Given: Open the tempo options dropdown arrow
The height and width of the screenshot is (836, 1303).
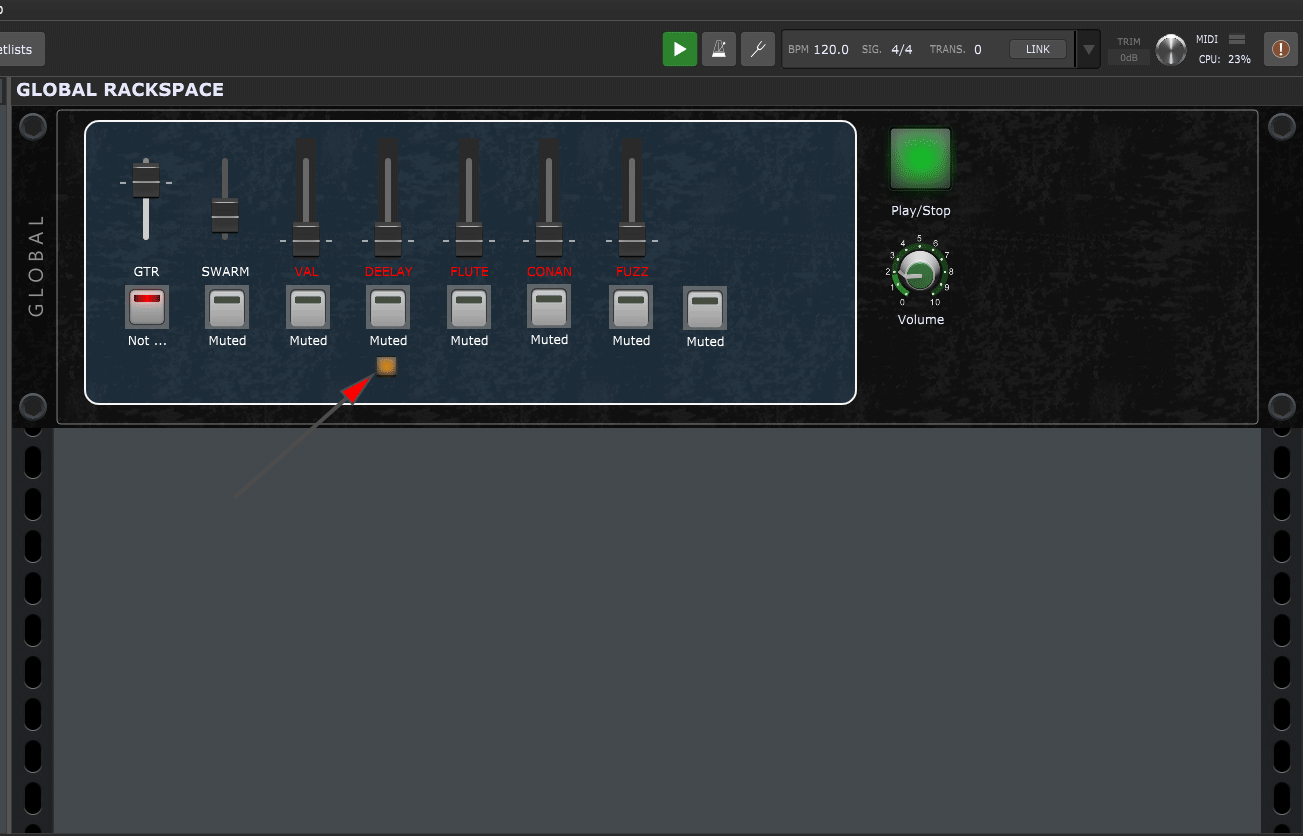Looking at the screenshot, I should (x=1087, y=48).
